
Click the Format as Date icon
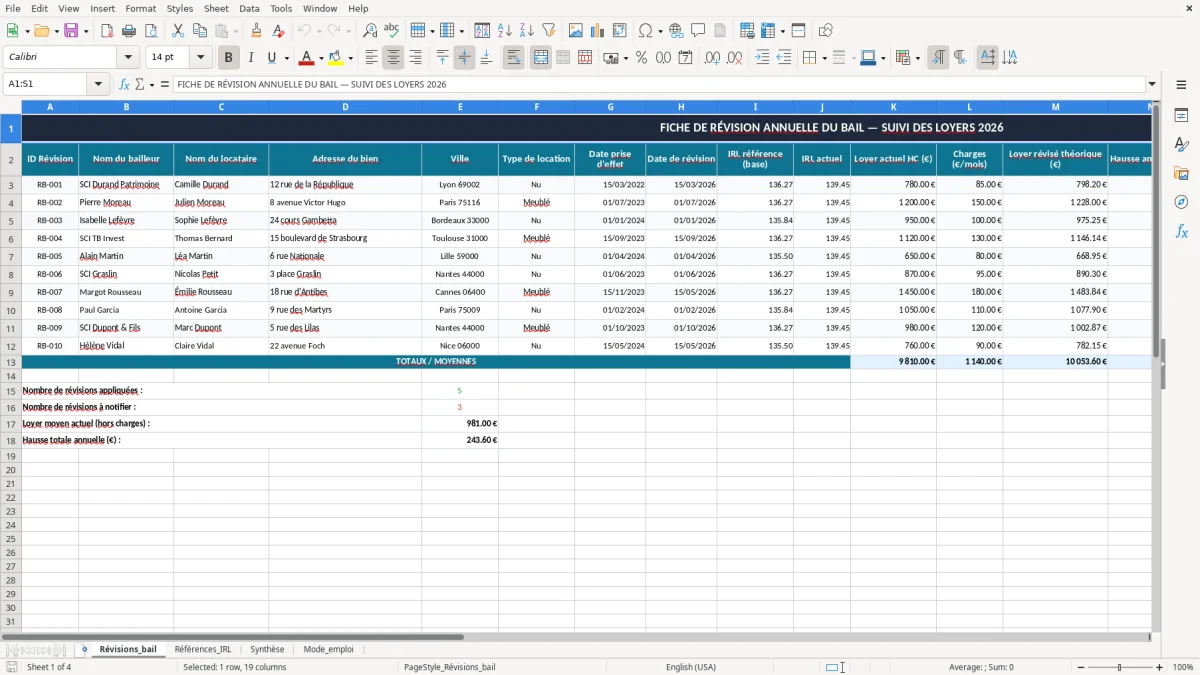(x=685, y=58)
